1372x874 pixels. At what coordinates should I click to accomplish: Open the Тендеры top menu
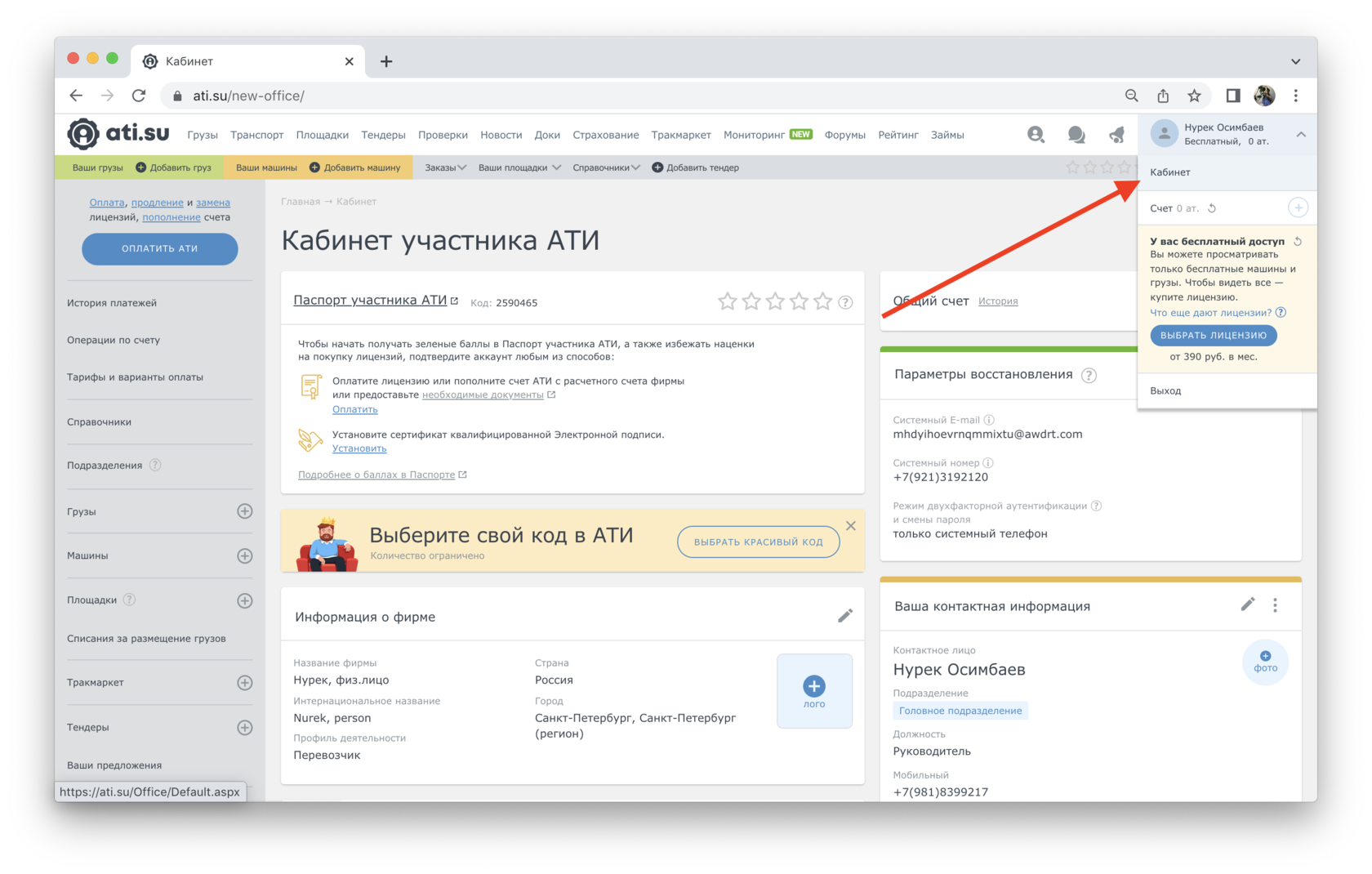[383, 135]
